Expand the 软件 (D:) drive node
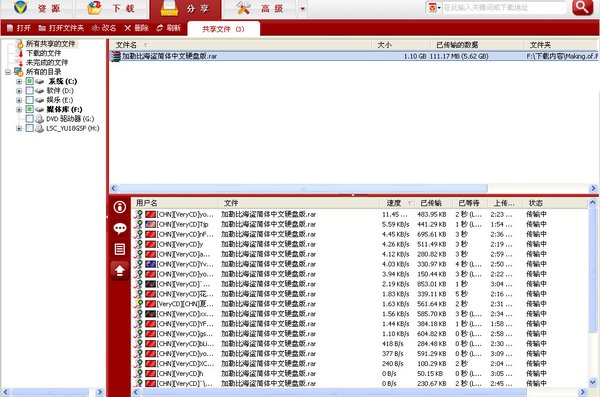Image resolution: width=600 pixels, height=397 pixels. (19, 91)
